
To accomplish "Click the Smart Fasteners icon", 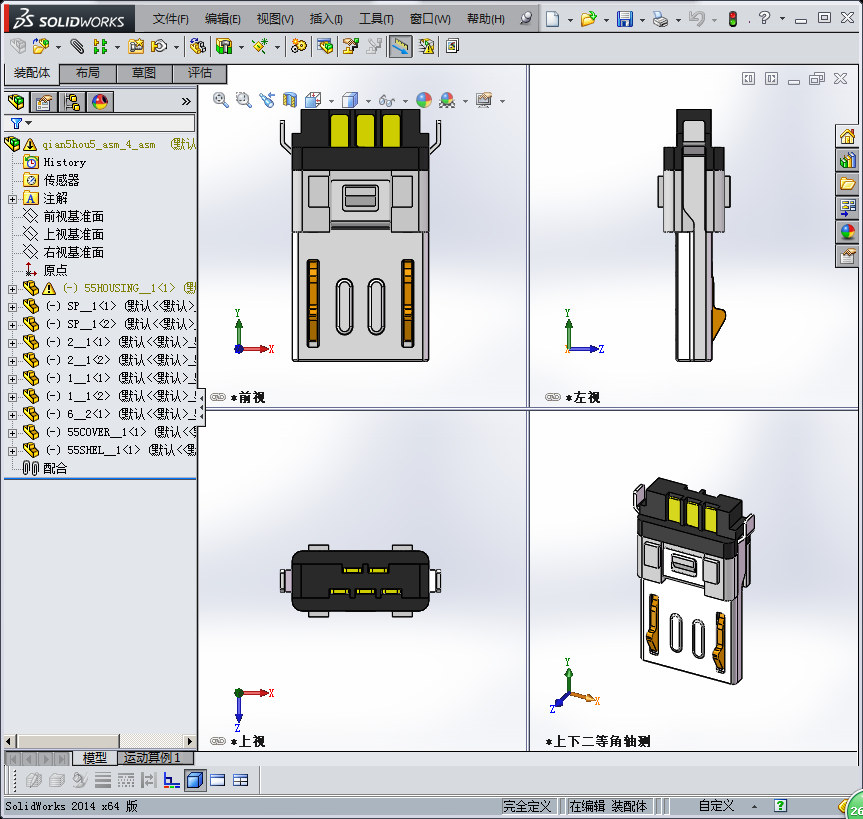I will [x=136, y=46].
